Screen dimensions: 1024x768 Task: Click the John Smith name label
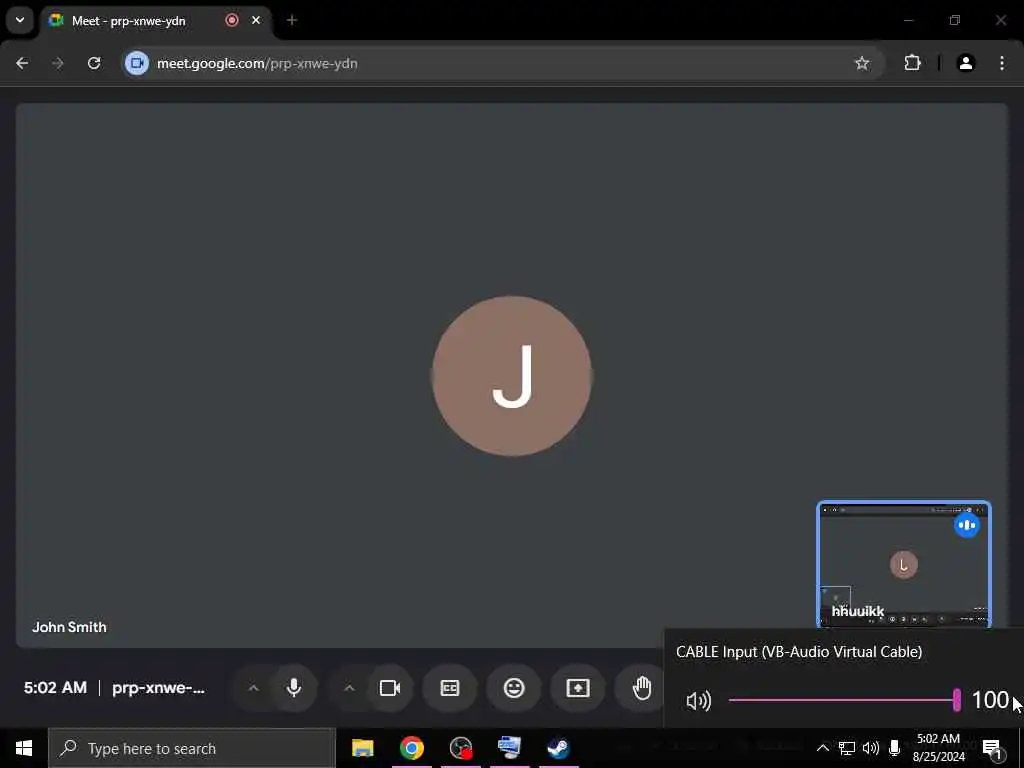tap(69, 627)
